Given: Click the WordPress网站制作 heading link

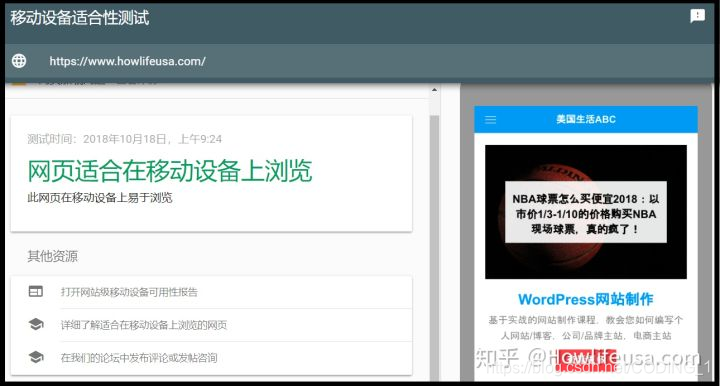Looking at the screenshot, I should point(586,299).
